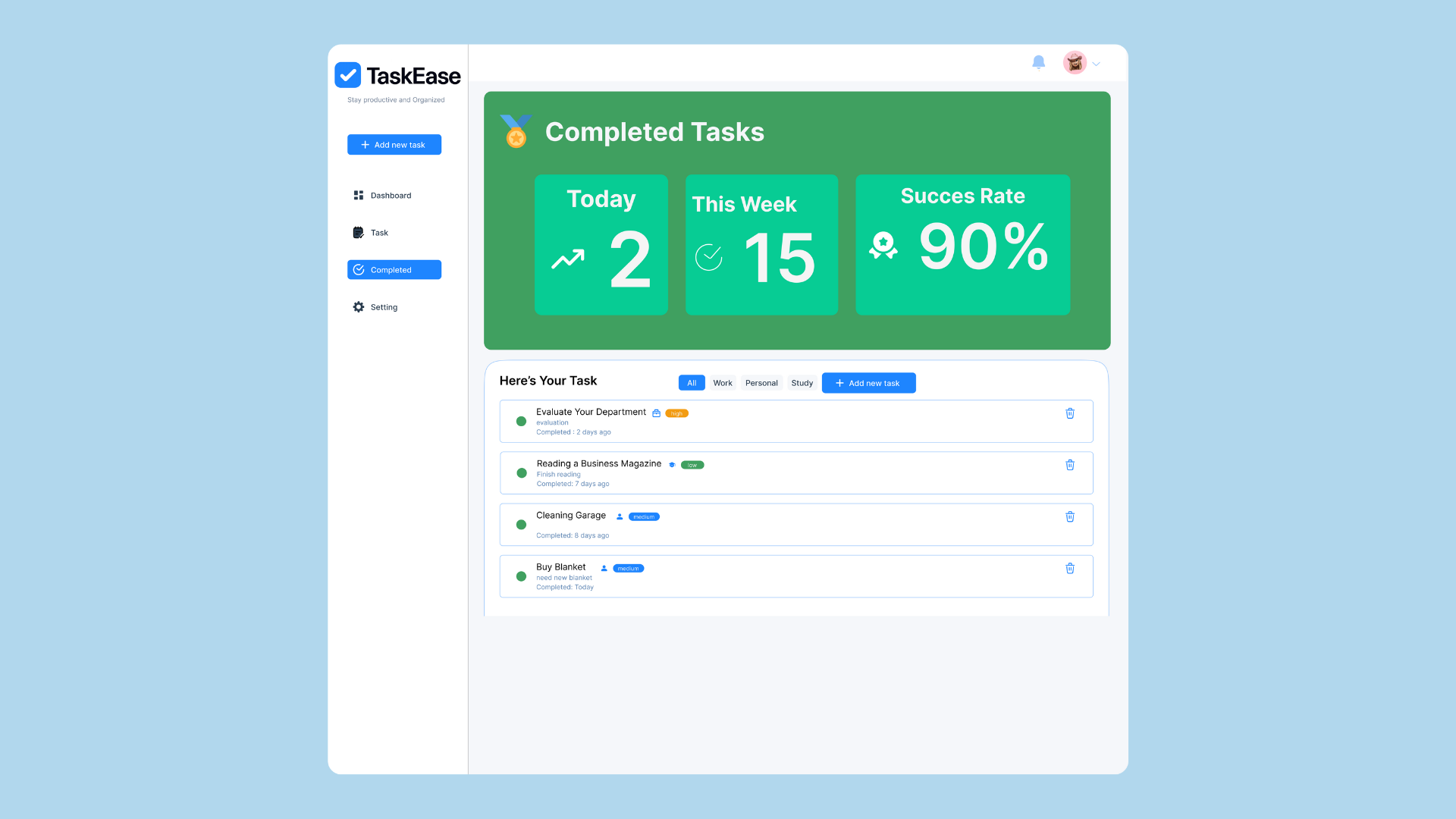The image size is (1456, 819).
Task: Remove the Buy Blanket task via trash icon
Action: pyautogui.click(x=1070, y=568)
